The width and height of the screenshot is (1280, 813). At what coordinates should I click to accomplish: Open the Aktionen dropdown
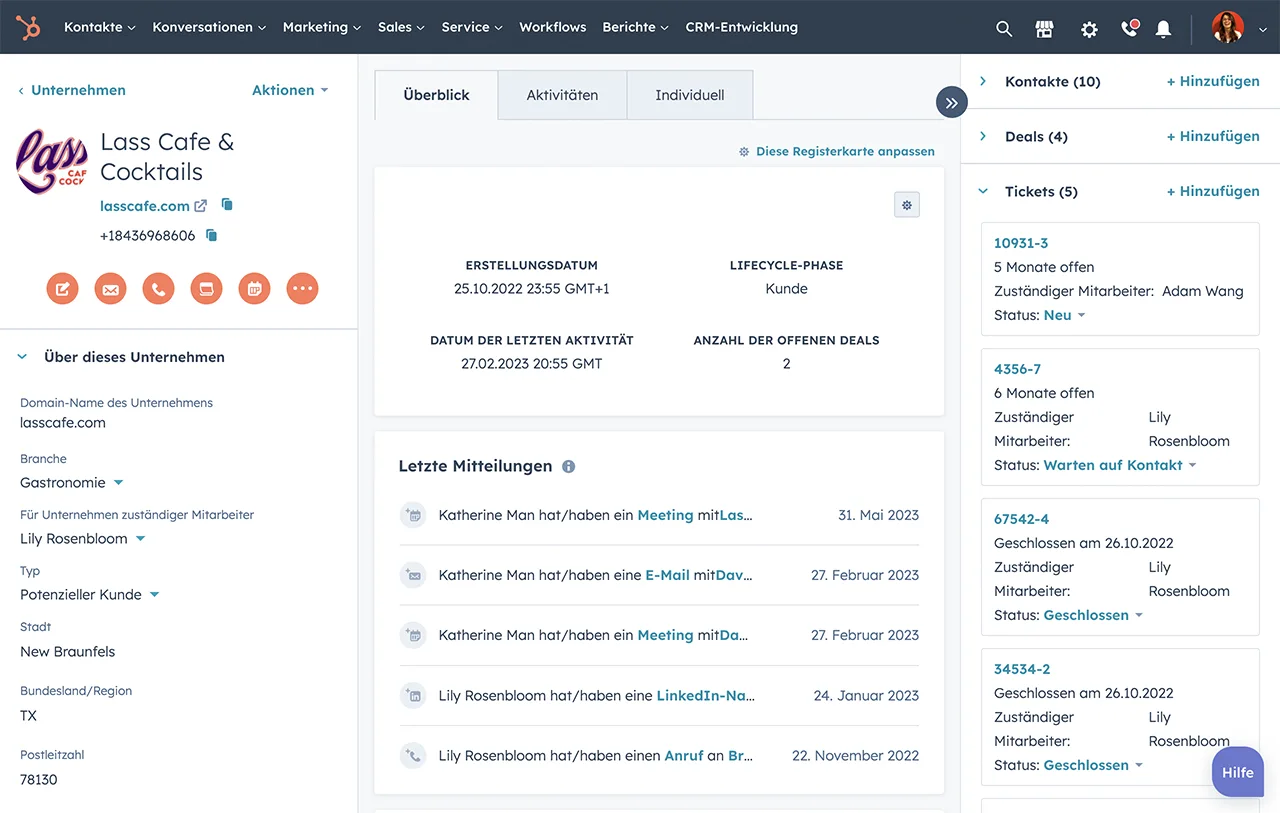coord(290,90)
